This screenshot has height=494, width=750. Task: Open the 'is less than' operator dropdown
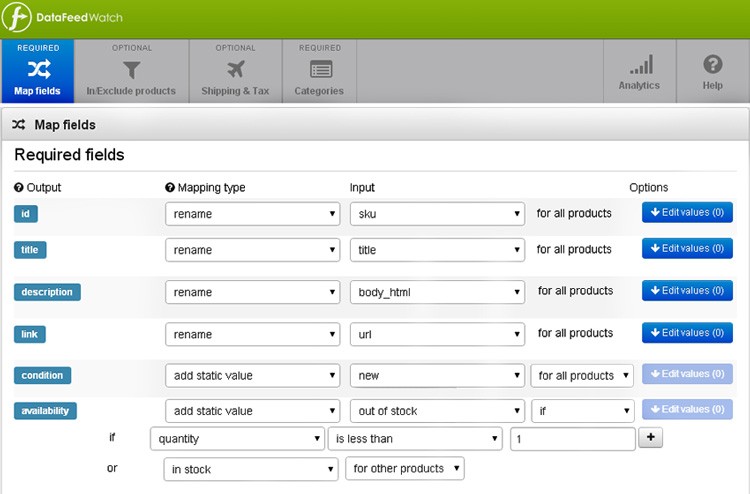click(415, 439)
